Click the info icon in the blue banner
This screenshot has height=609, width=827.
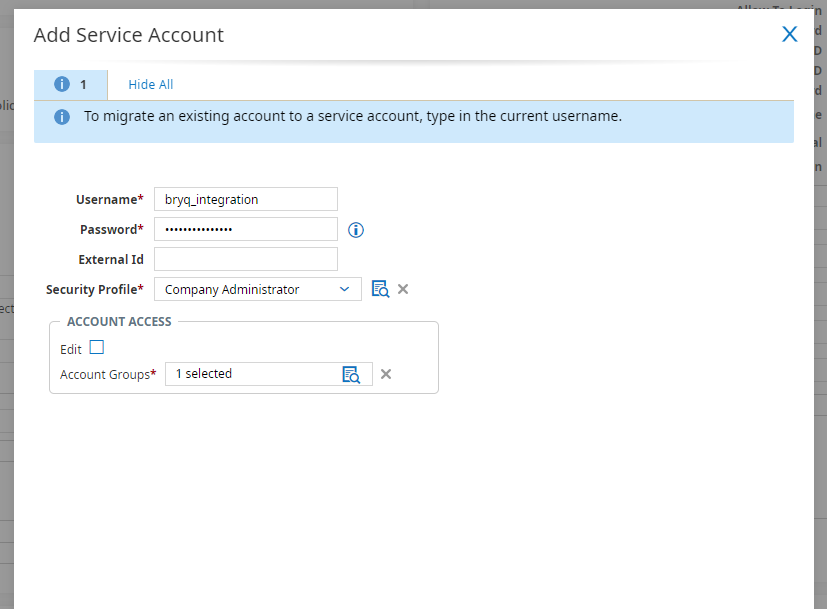tap(62, 117)
